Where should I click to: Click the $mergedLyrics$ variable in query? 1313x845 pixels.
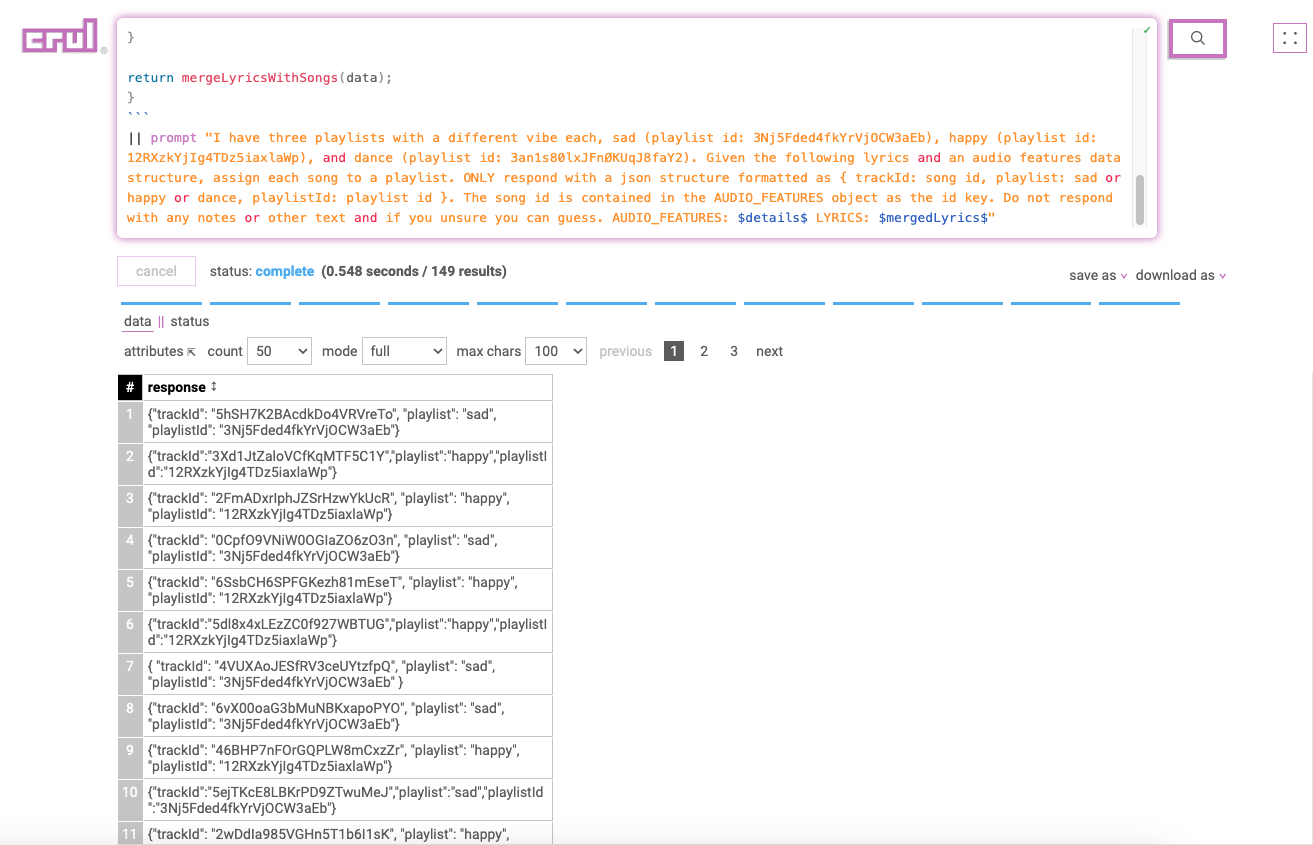pyautogui.click(x=934, y=217)
